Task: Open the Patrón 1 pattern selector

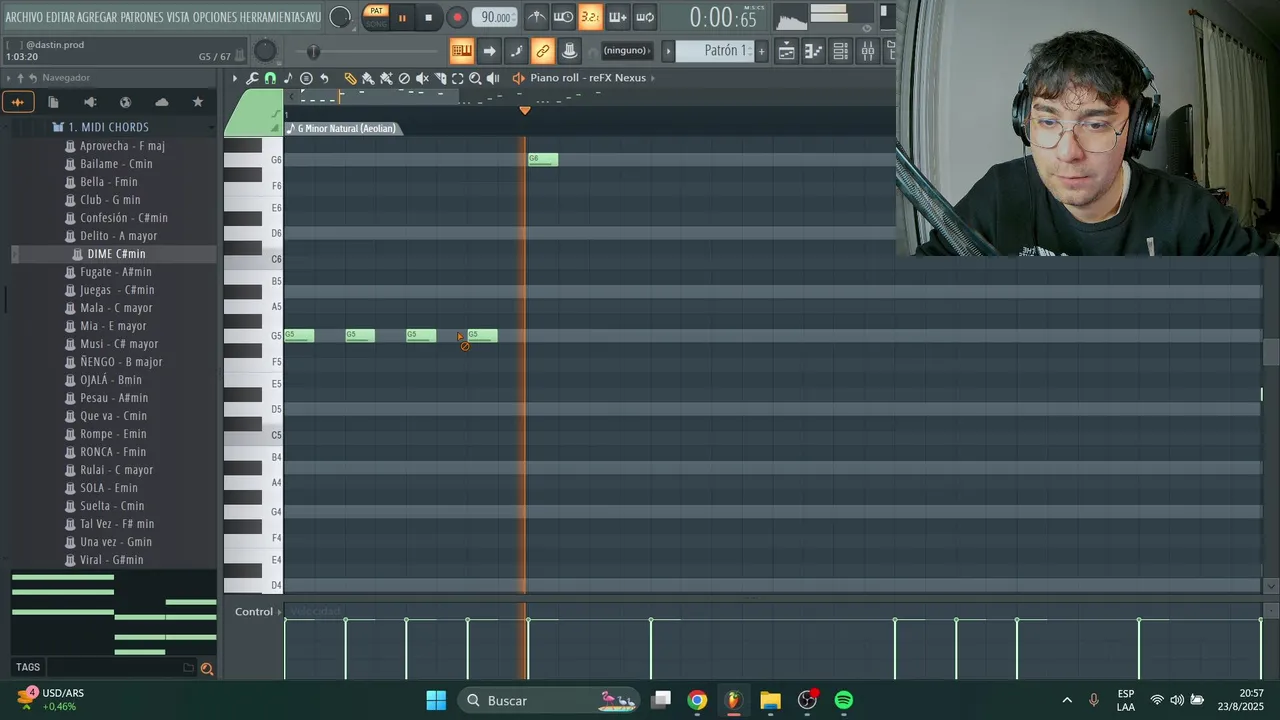Action: point(717,51)
